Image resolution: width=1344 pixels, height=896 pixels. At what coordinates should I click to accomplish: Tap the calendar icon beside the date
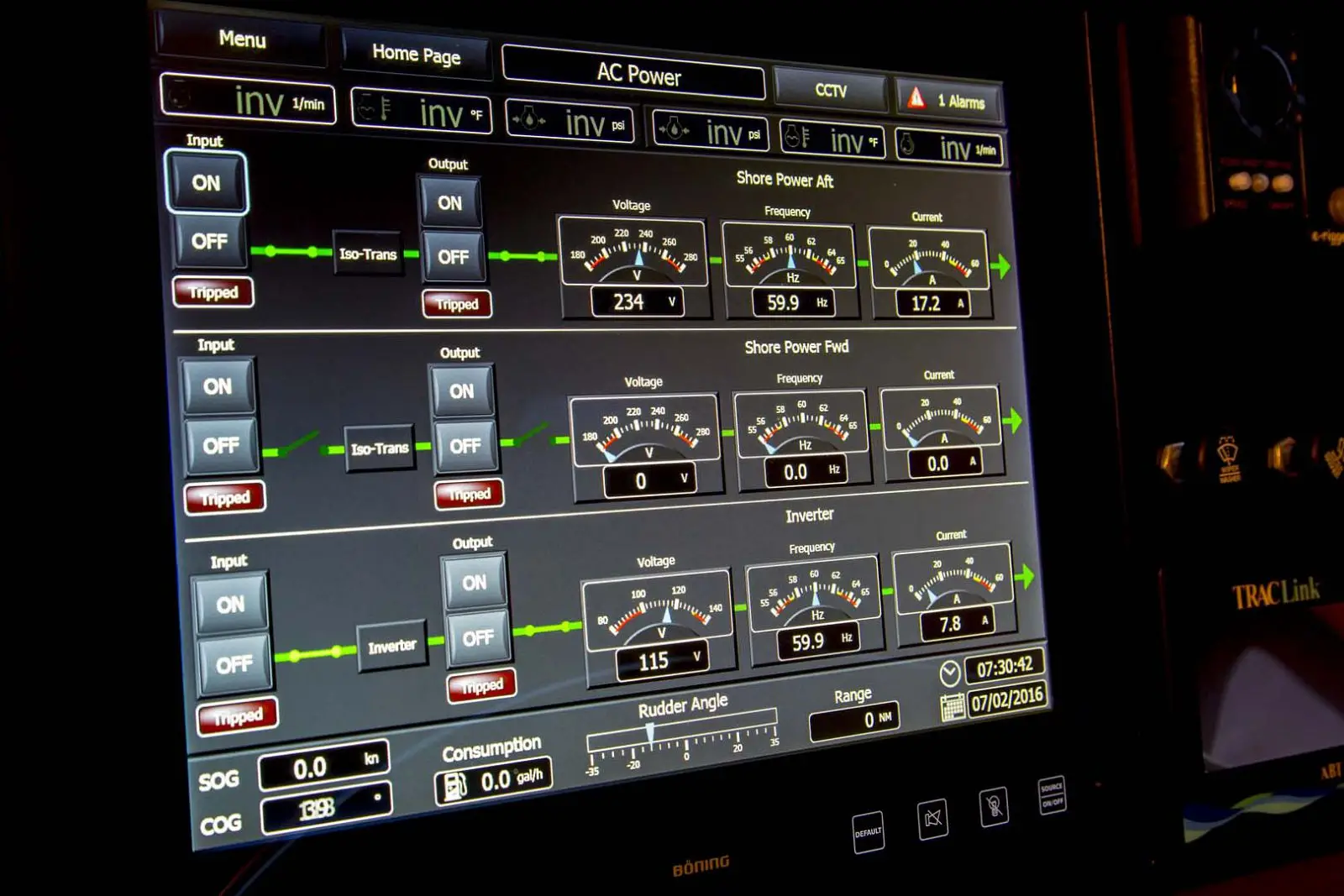[953, 707]
